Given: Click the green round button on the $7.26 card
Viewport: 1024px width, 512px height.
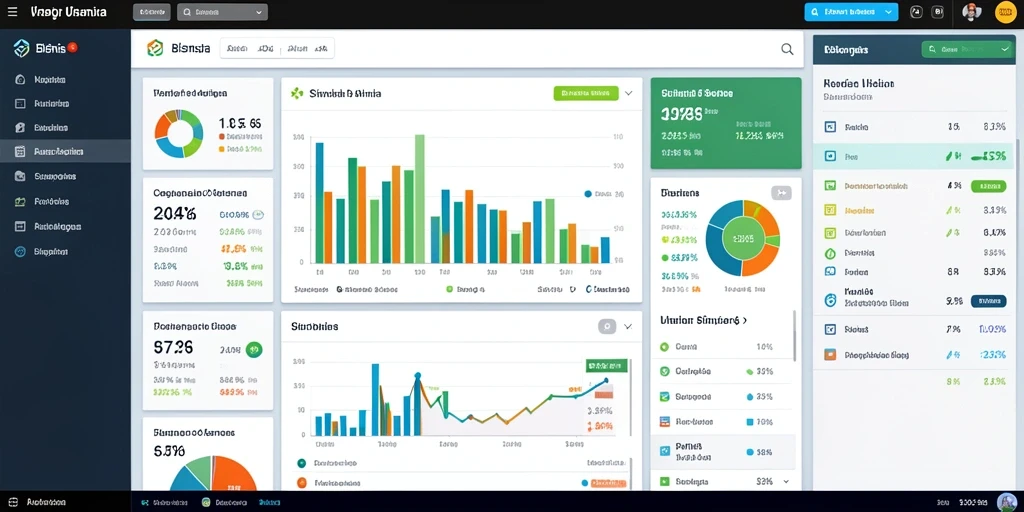Looking at the screenshot, I should click(254, 349).
